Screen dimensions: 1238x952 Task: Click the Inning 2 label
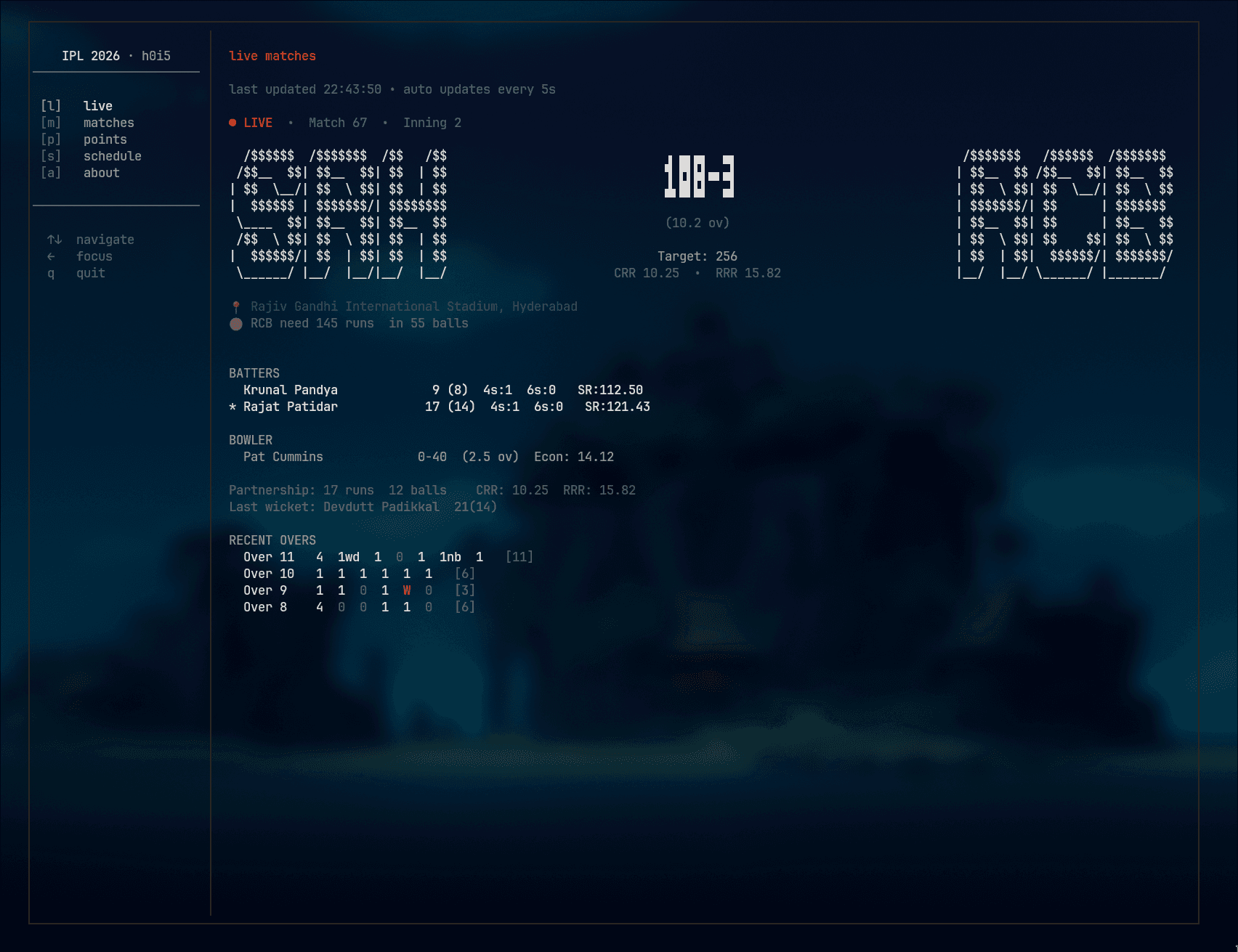point(432,123)
